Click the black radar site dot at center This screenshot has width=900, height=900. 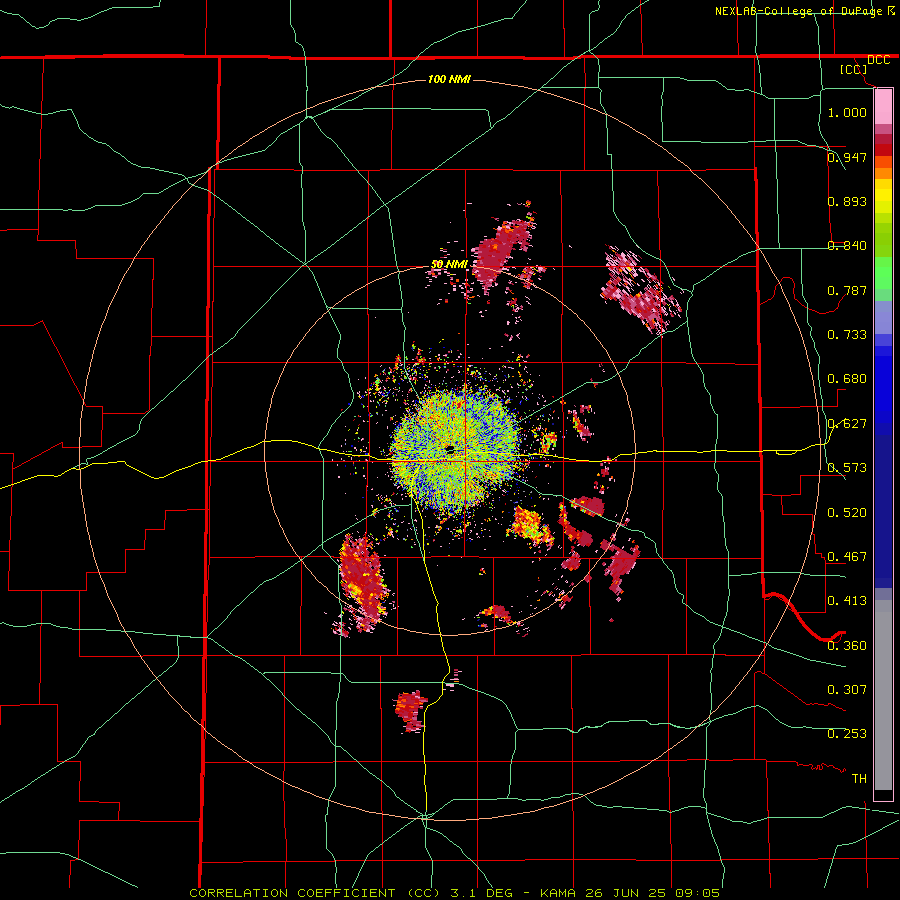pos(449,448)
